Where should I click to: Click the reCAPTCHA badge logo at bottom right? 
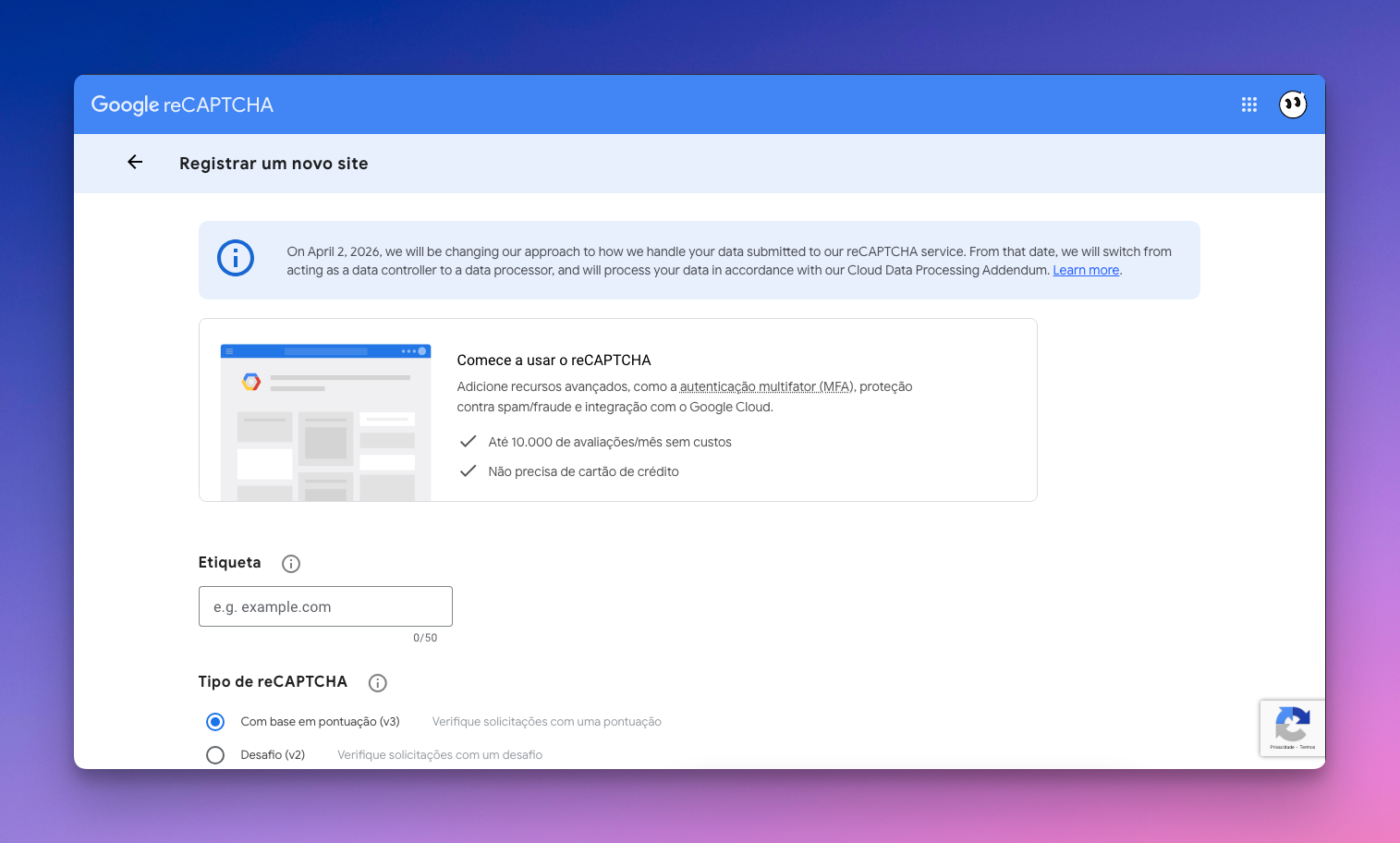point(1292,723)
